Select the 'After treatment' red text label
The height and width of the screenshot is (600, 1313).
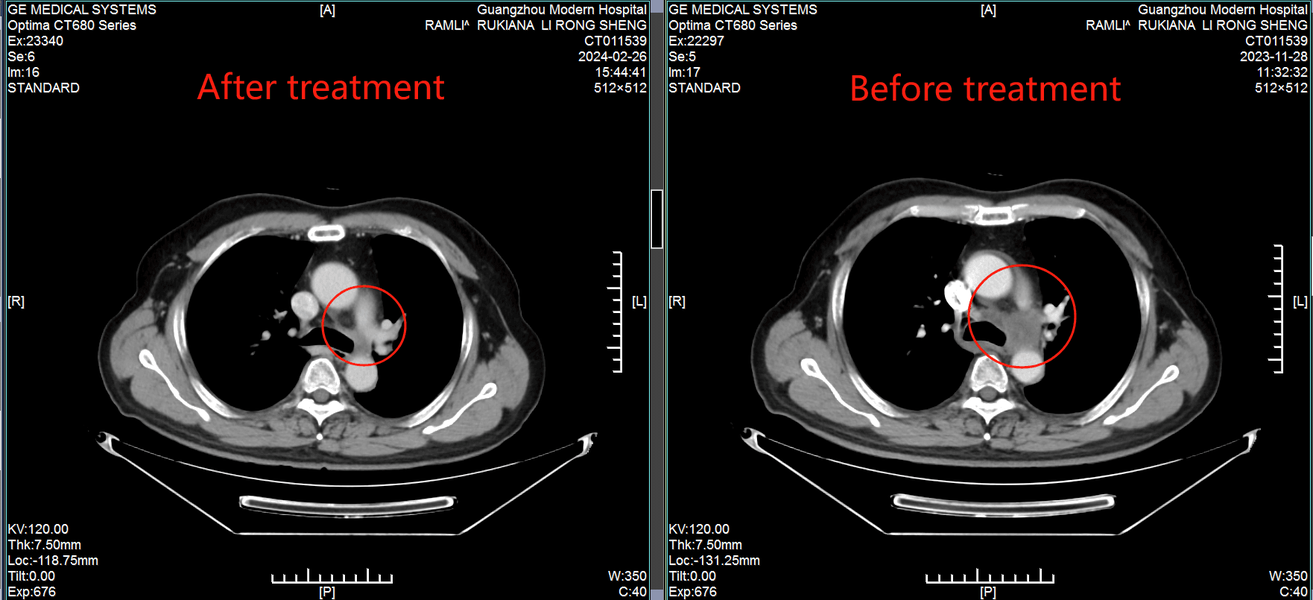[x=320, y=87]
